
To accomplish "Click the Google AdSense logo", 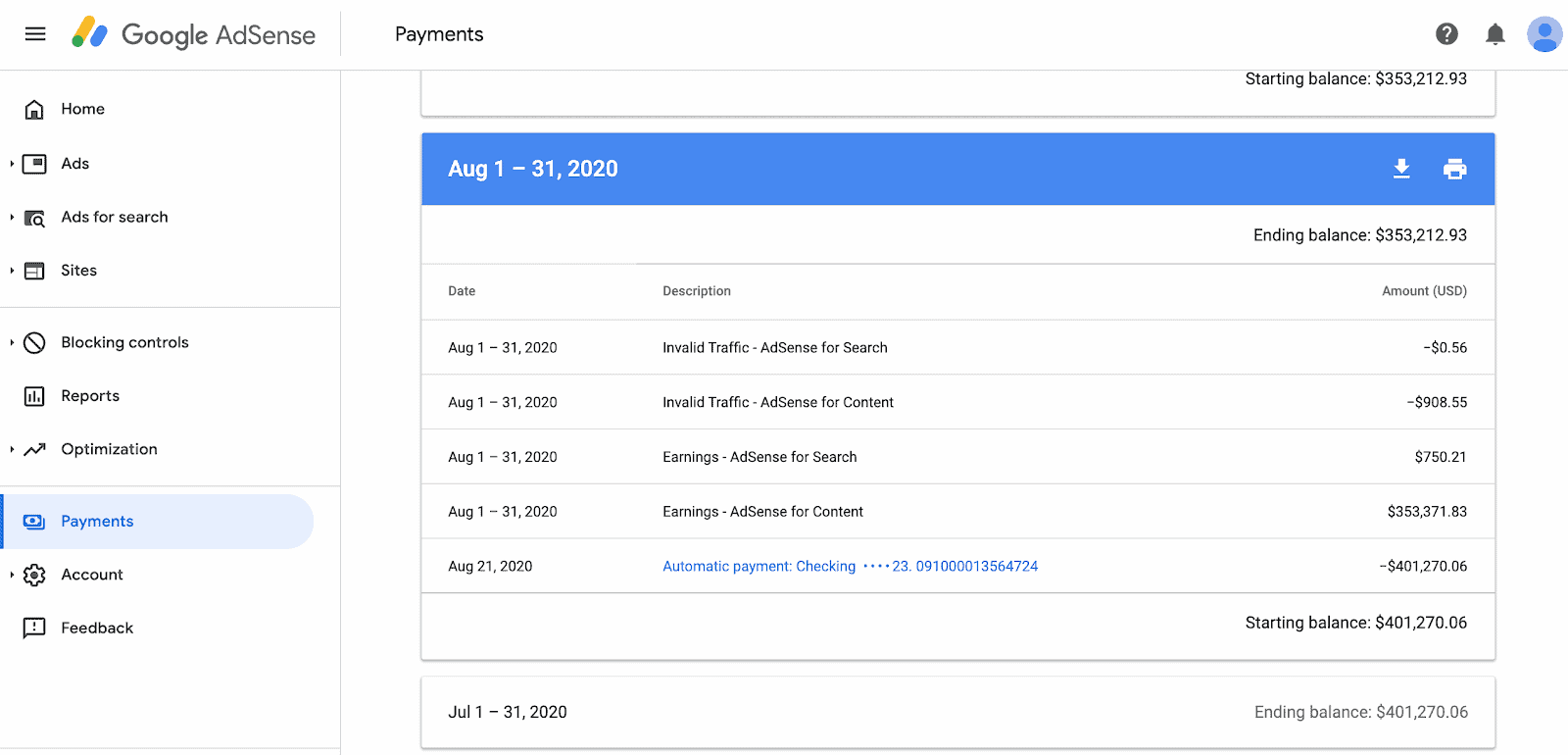I will 193,34.
